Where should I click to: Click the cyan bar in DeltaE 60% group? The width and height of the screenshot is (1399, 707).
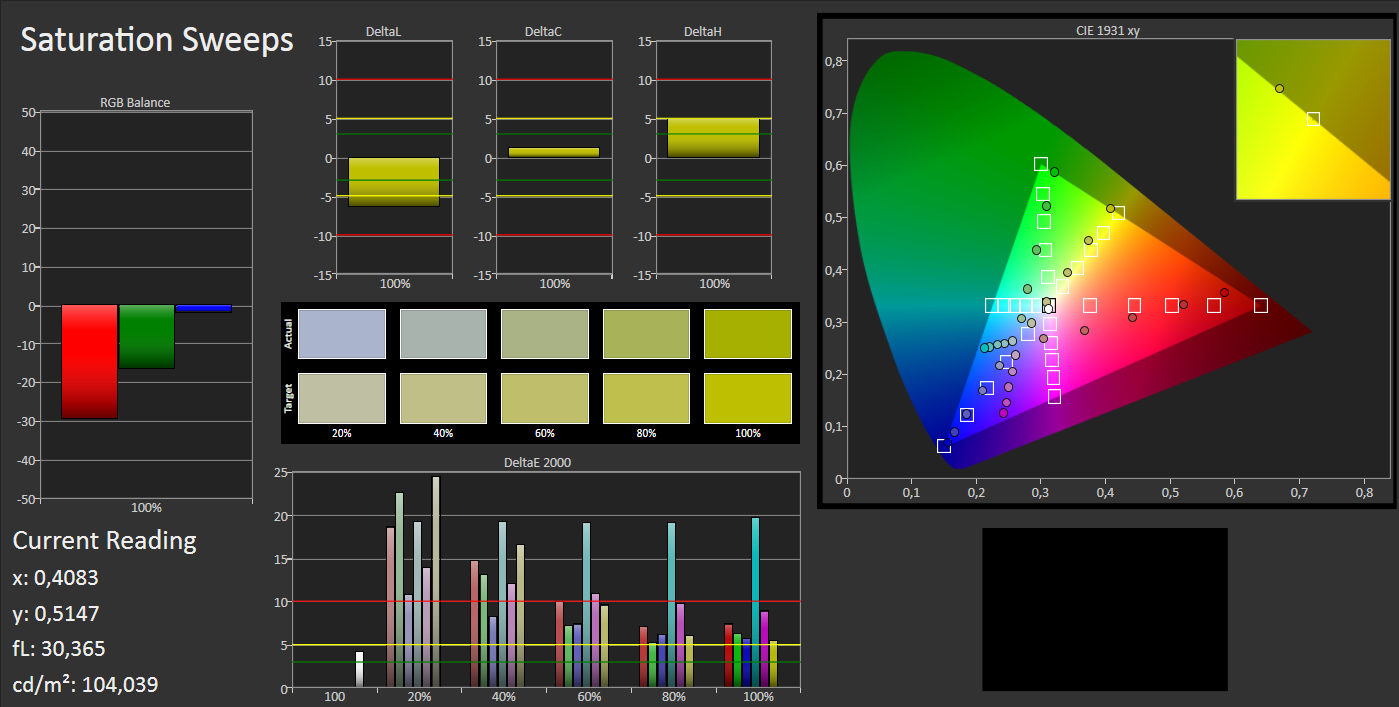(x=586, y=605)
